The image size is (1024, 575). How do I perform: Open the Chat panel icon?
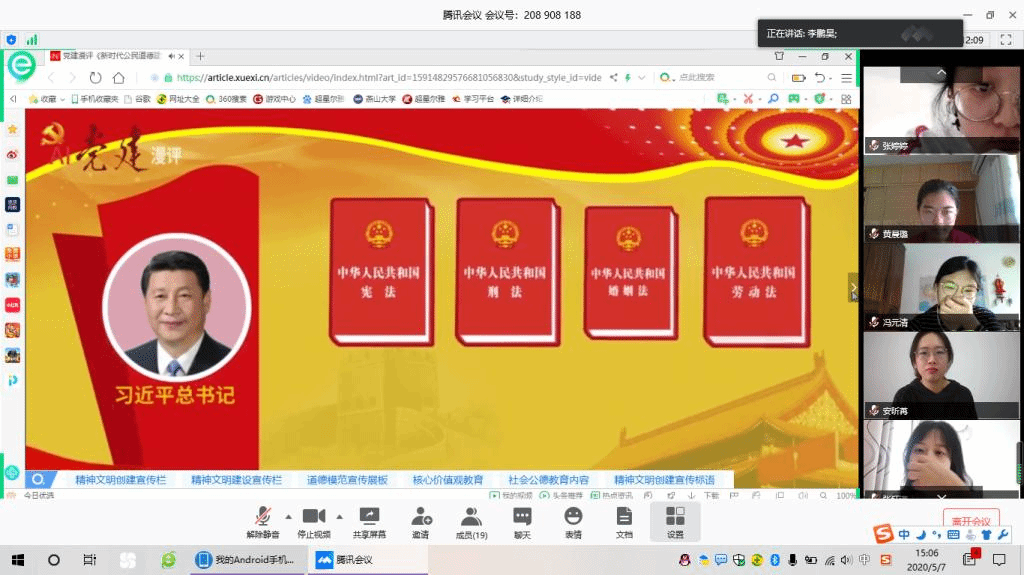coord(522,517)
